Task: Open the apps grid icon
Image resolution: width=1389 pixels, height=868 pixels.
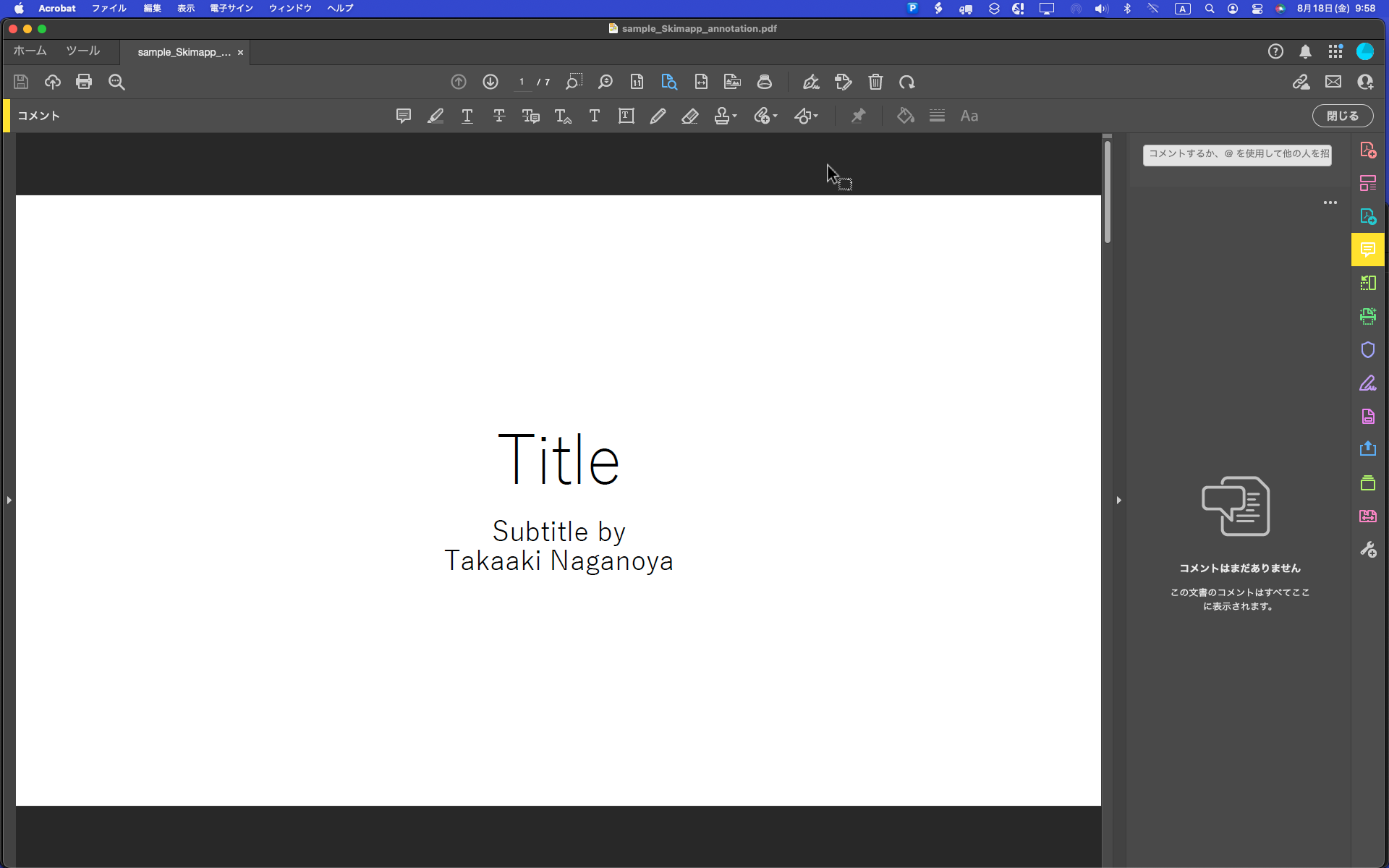Action: point(1335,51)
